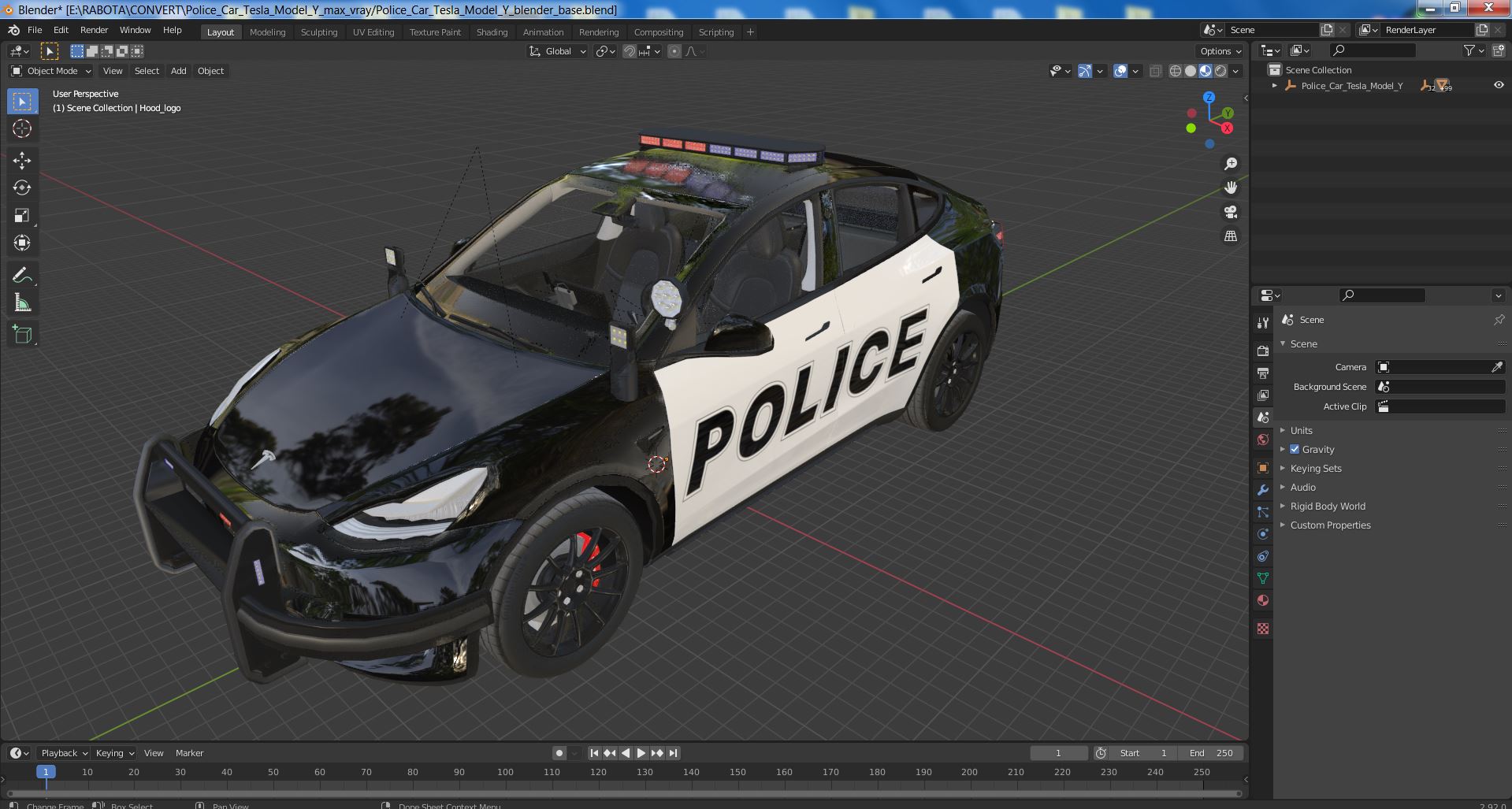This screenshot has width=1512, height=809.
Task: Toggle auto keying record button
Action: tap(559, 753)
